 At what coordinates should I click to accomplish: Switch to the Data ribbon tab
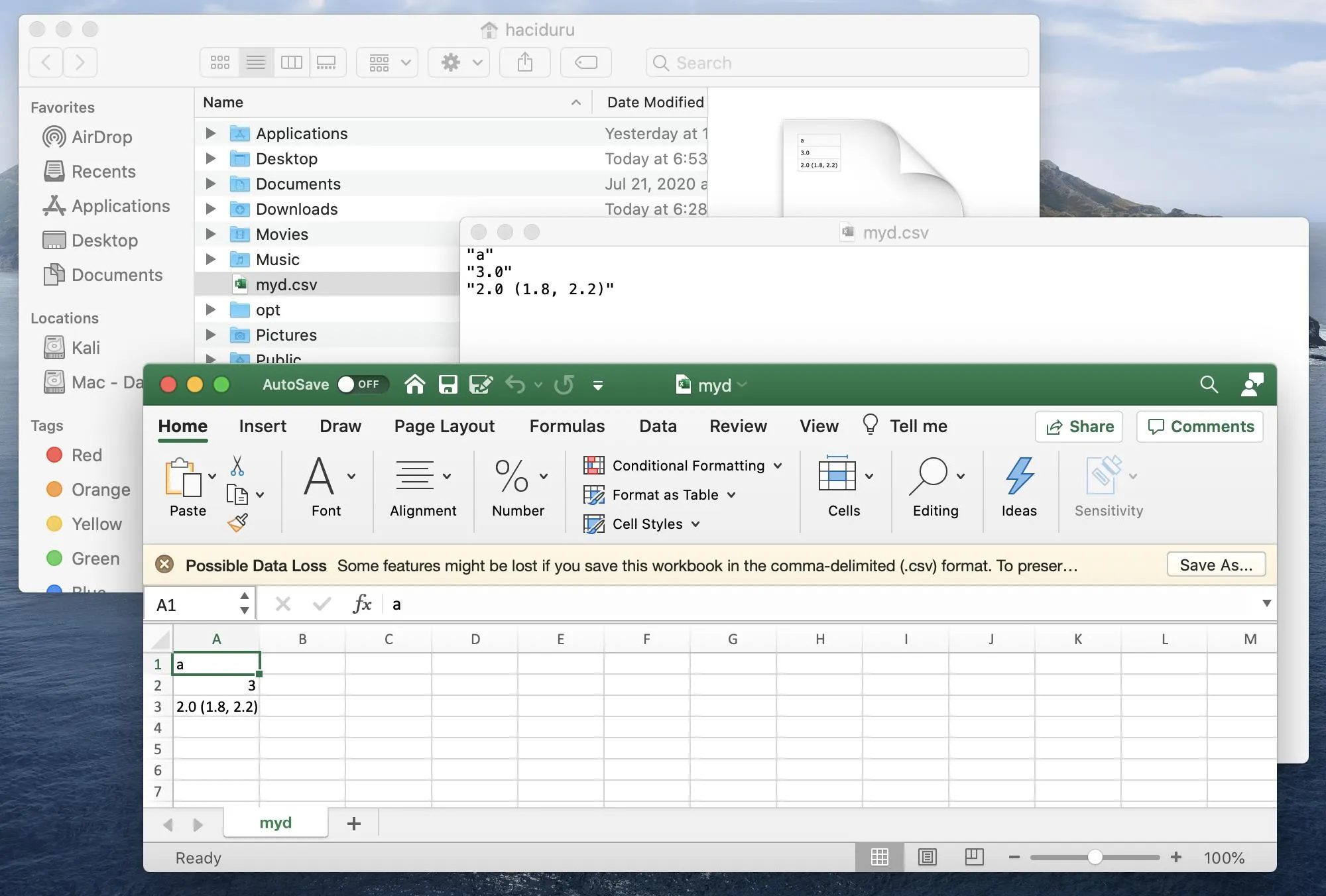(x=658, y=426)
